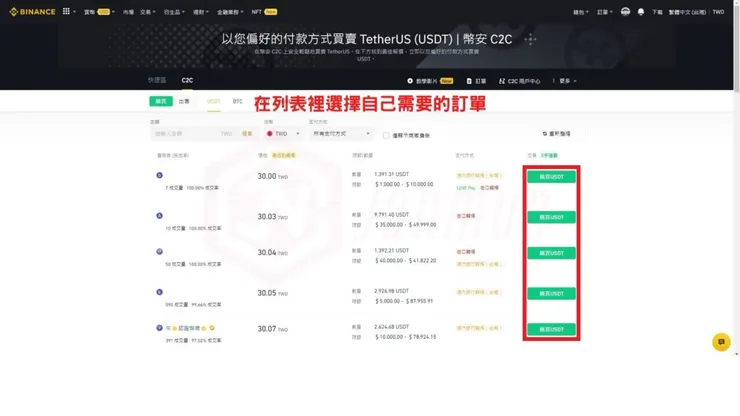Expand the buy crypto menu with yellow badge
Viewport: 740px width, 416px height.
click(99, 12)
